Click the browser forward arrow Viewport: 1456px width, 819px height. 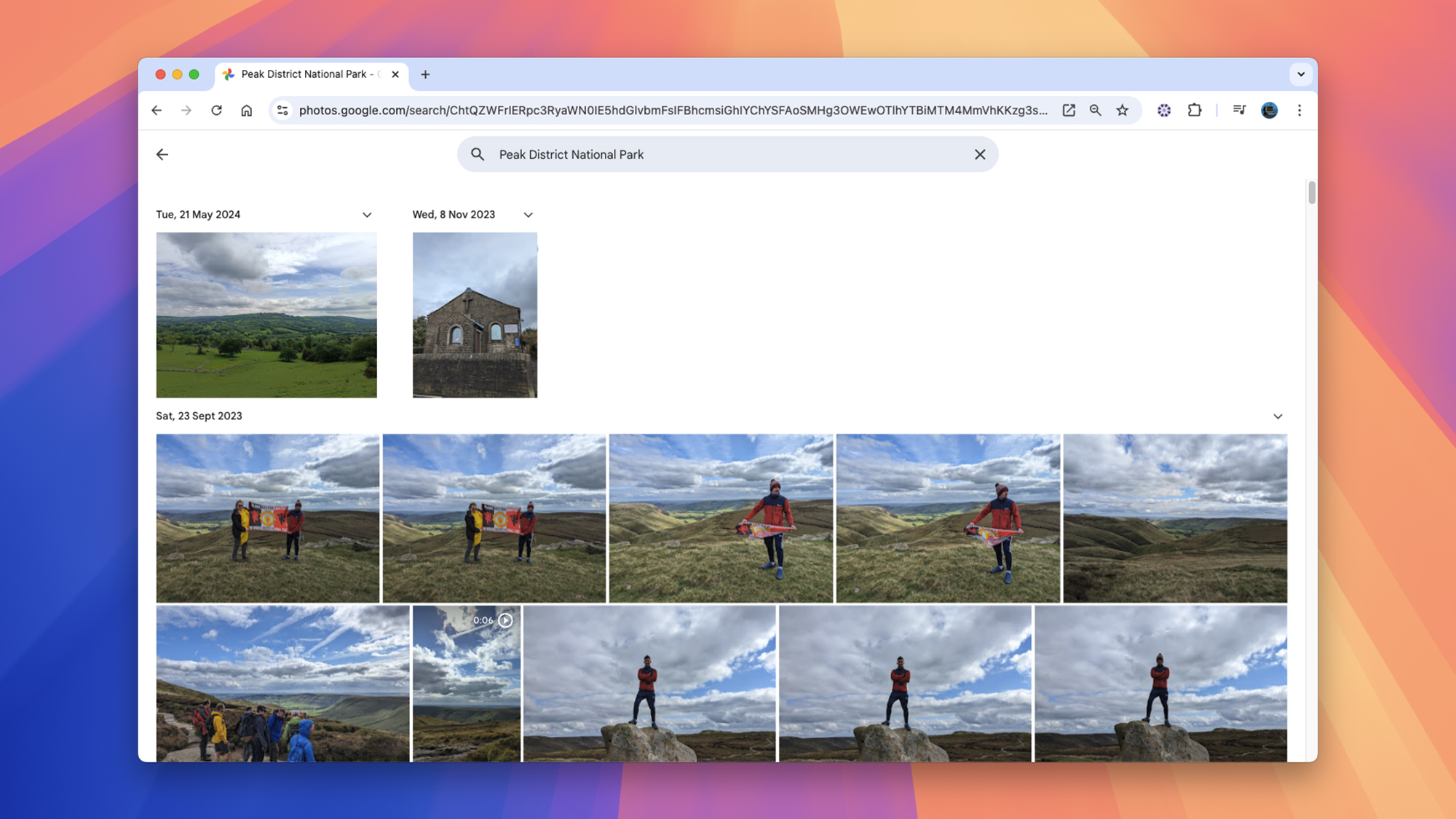[186, 111]
